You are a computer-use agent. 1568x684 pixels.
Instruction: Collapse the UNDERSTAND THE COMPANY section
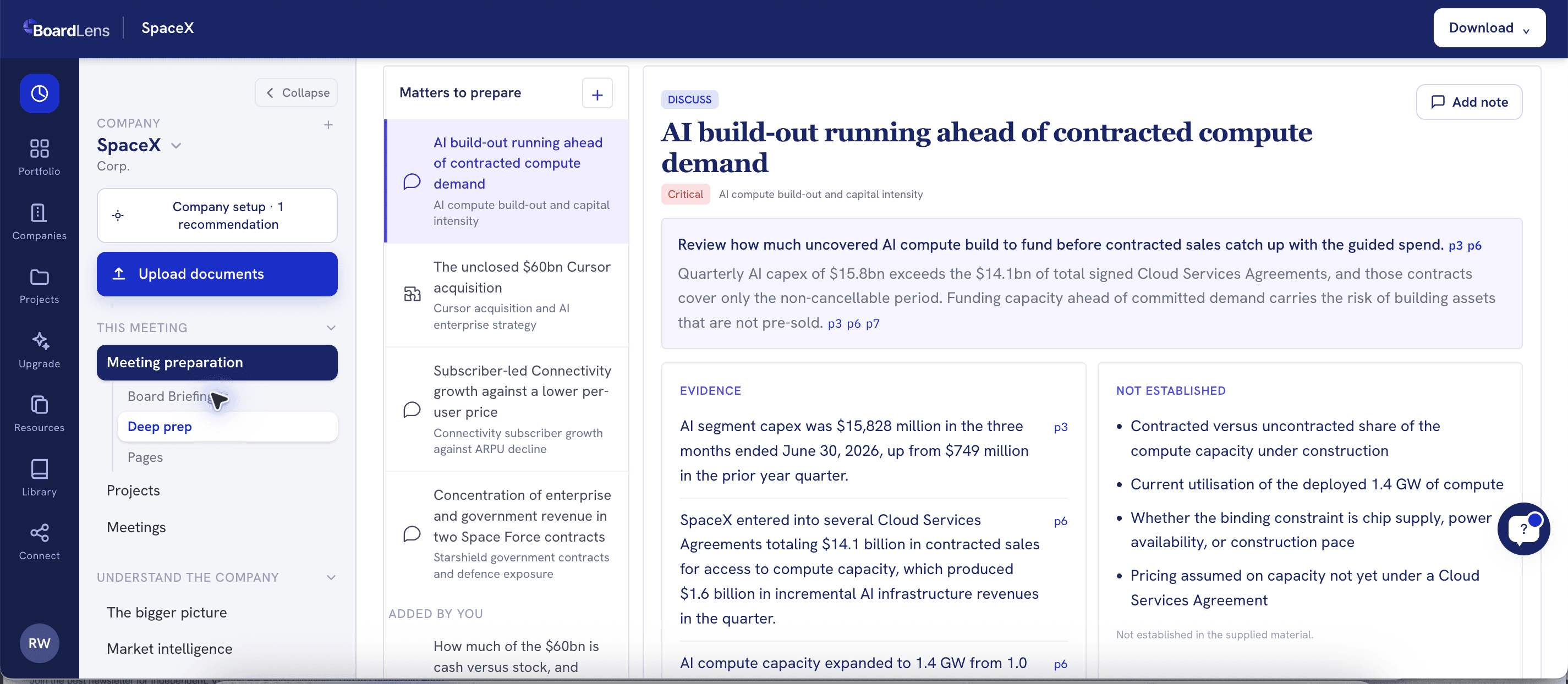pos(331,577)
